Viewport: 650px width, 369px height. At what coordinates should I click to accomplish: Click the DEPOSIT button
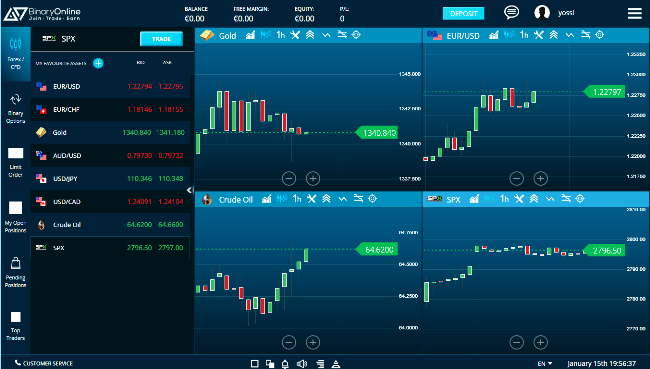pos(463,13)
